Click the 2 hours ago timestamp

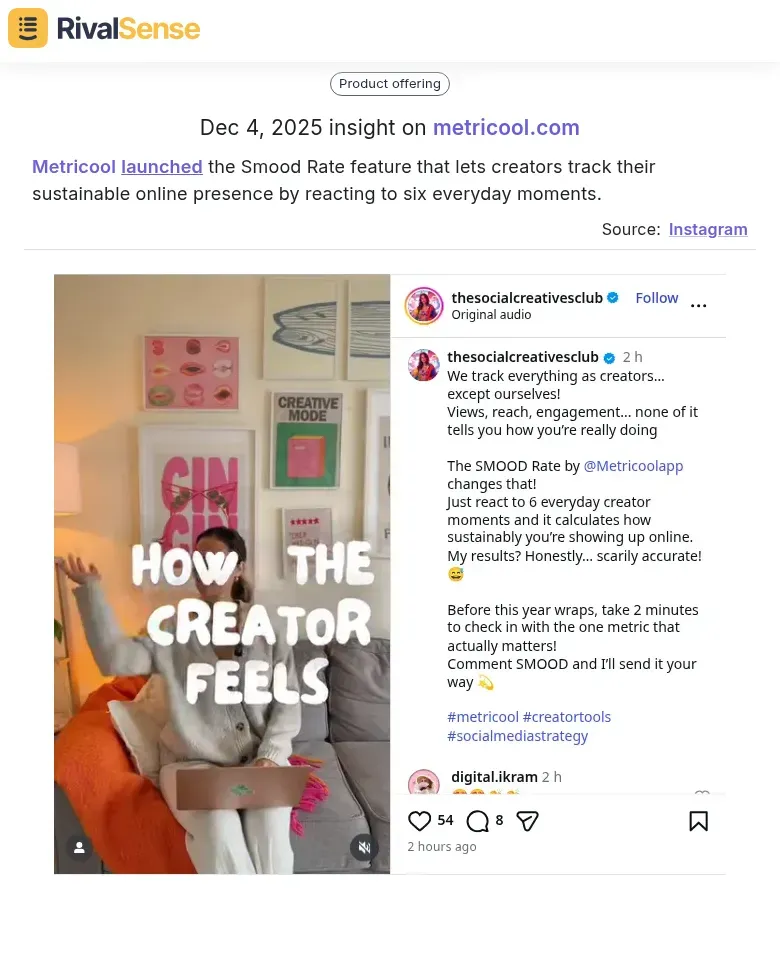(441, 846)
